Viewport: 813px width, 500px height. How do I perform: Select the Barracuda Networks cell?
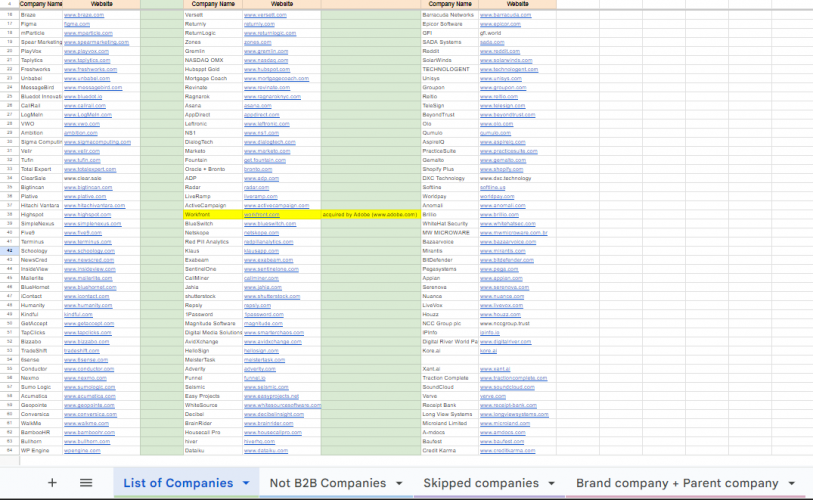click(x=450, y=15)
